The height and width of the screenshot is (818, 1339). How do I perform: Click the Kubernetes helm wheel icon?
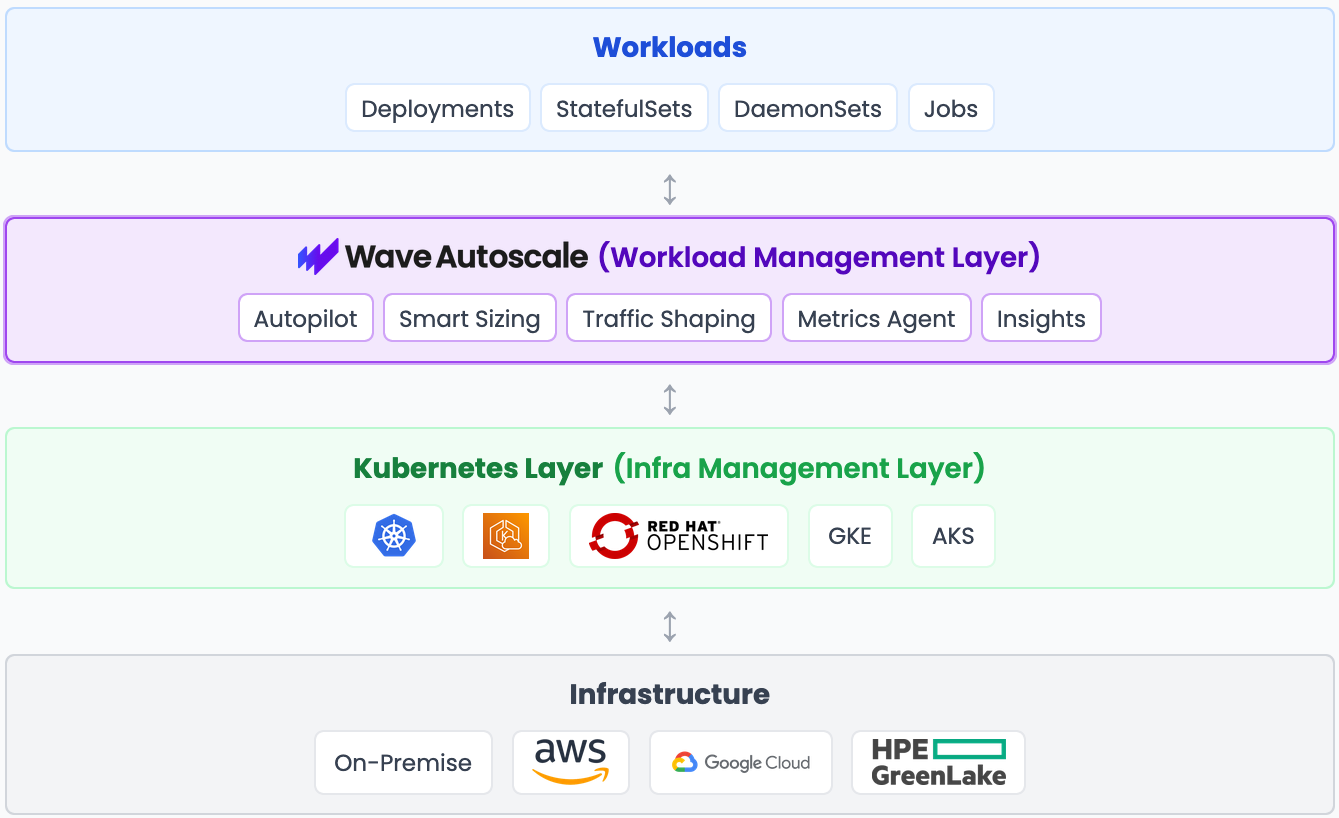(x=394, y=536)
